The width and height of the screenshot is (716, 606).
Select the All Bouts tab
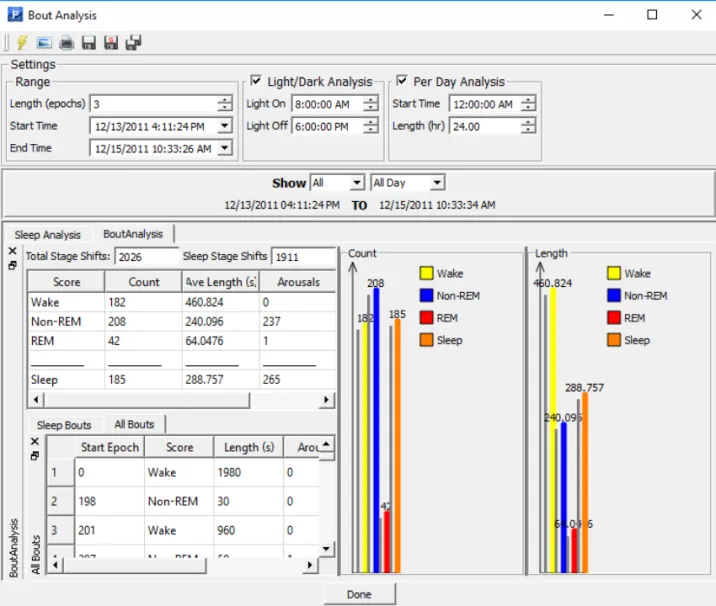tap(134, 424)
